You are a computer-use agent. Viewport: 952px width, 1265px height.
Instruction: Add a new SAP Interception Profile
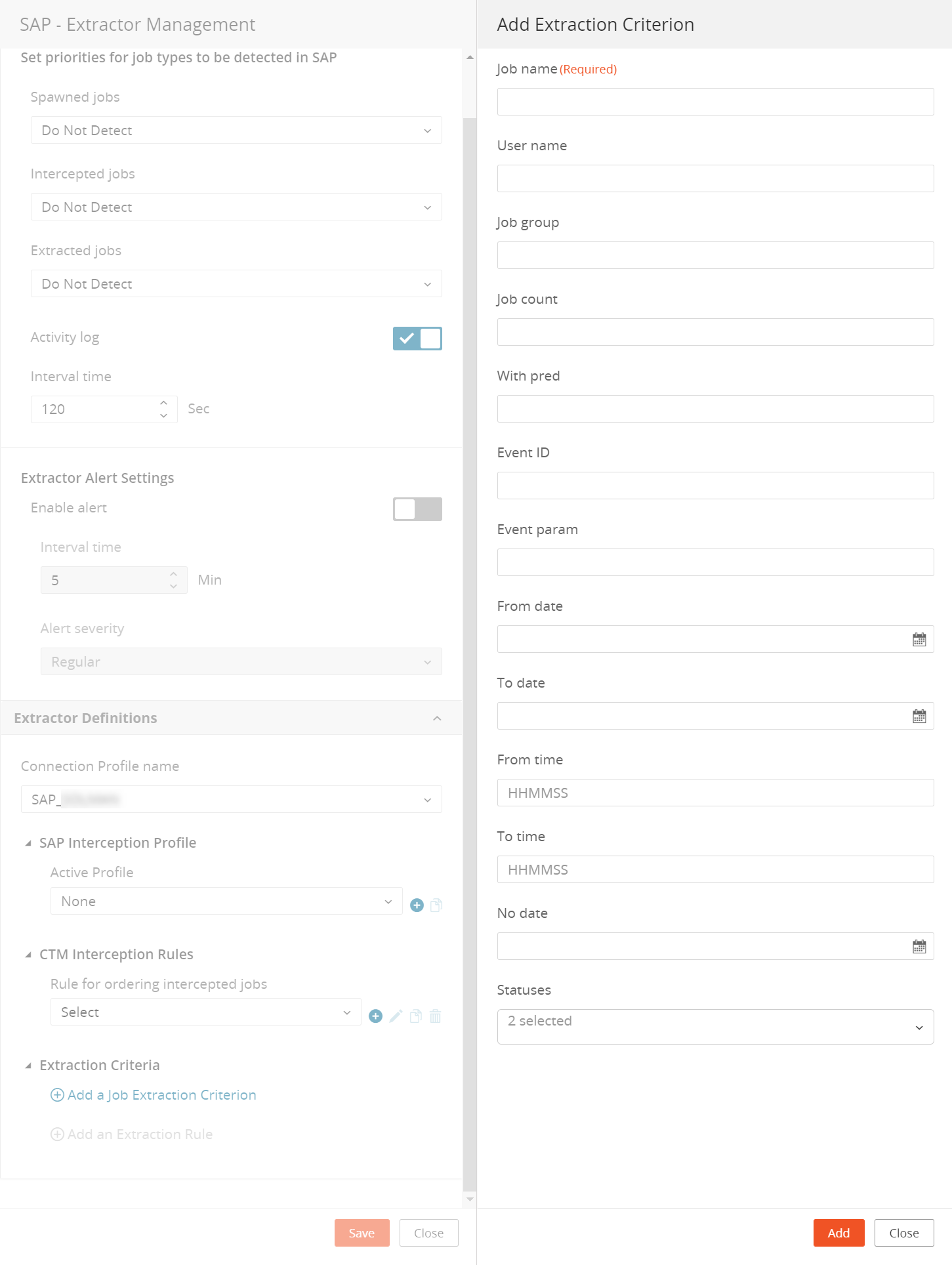tap(417, 905)
